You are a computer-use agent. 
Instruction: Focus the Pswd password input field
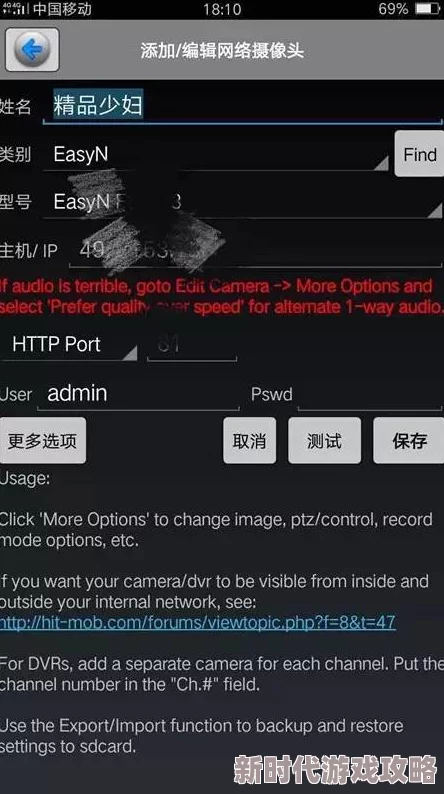point(370,394)
